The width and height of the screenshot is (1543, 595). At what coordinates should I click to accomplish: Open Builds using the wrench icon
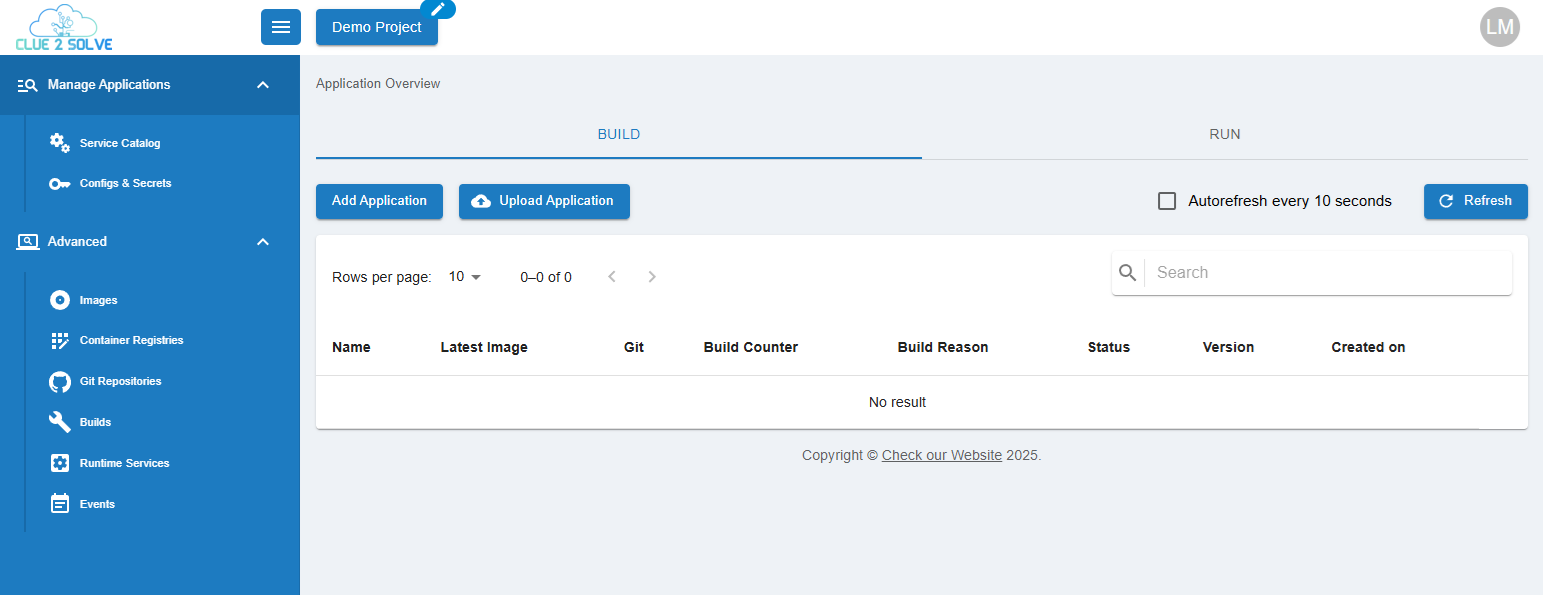tap(59, 421)
